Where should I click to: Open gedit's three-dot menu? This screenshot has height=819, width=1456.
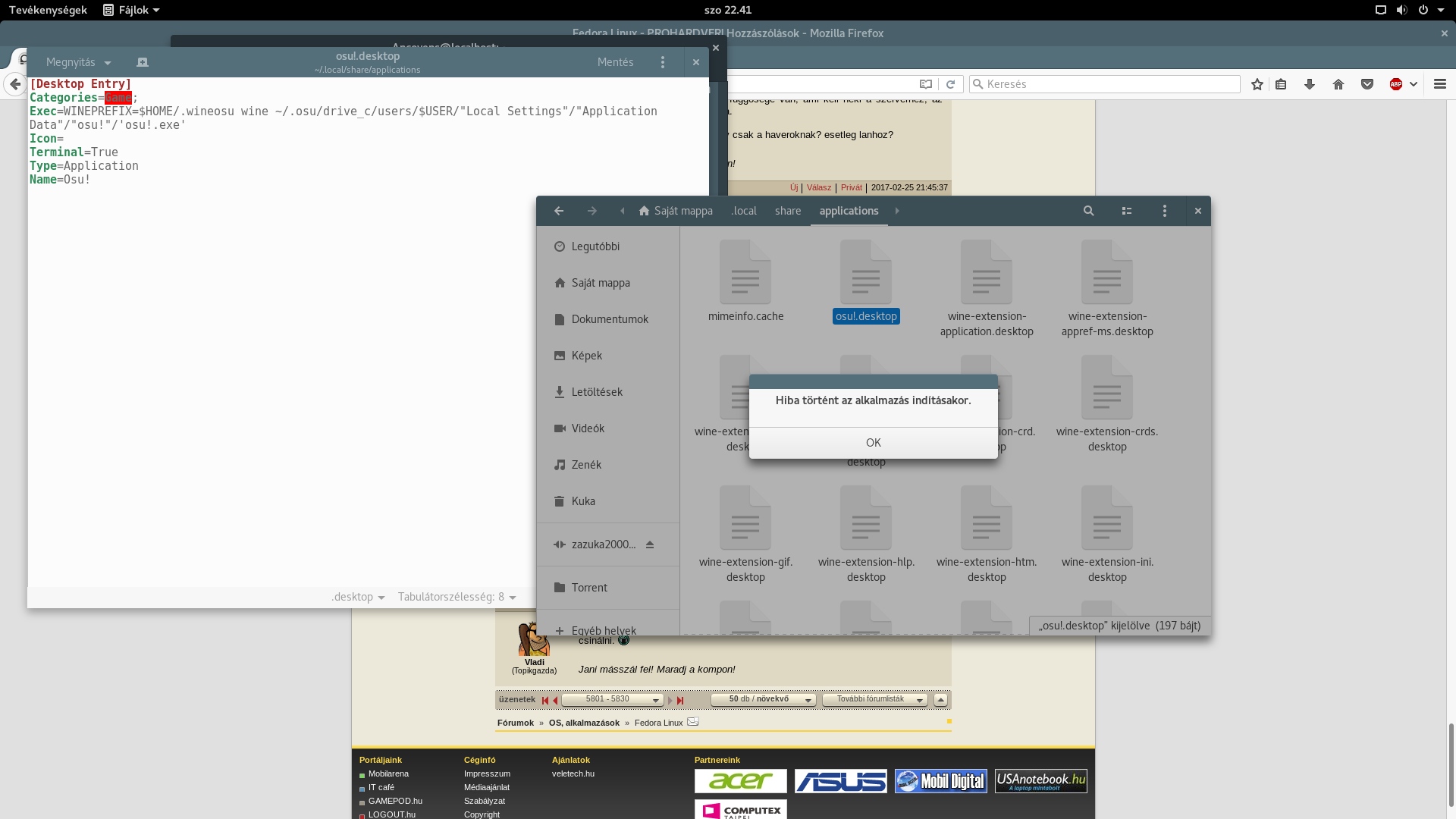663,62
